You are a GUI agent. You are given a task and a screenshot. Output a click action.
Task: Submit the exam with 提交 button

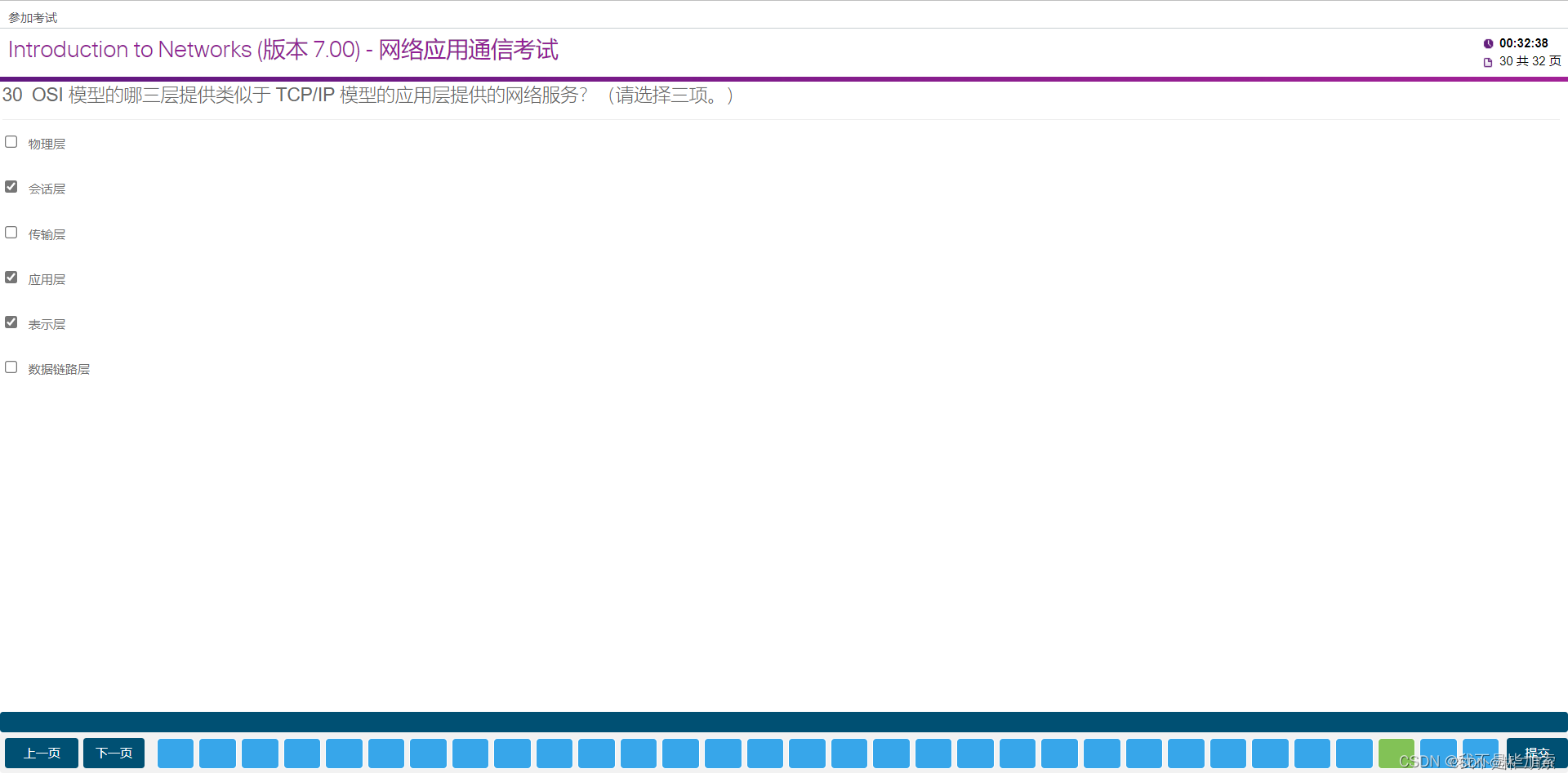click(x=1536, y=753)
